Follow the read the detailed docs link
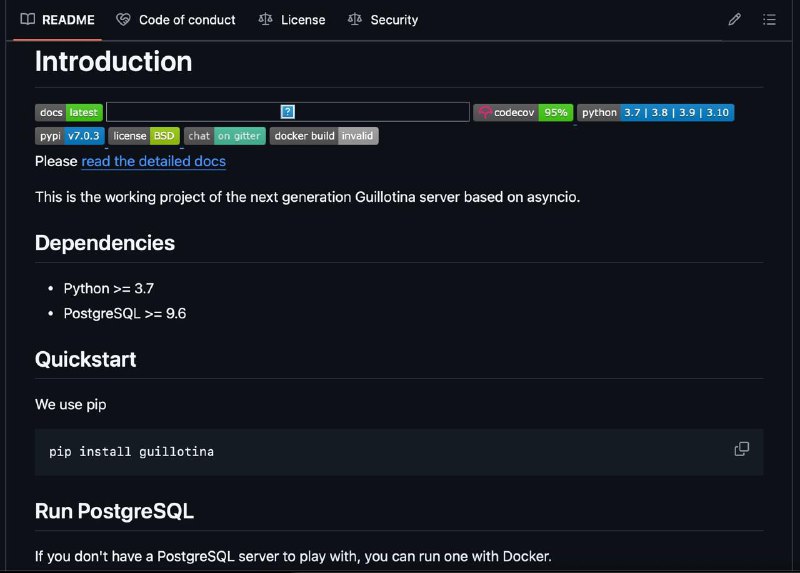 pos(154,161)
